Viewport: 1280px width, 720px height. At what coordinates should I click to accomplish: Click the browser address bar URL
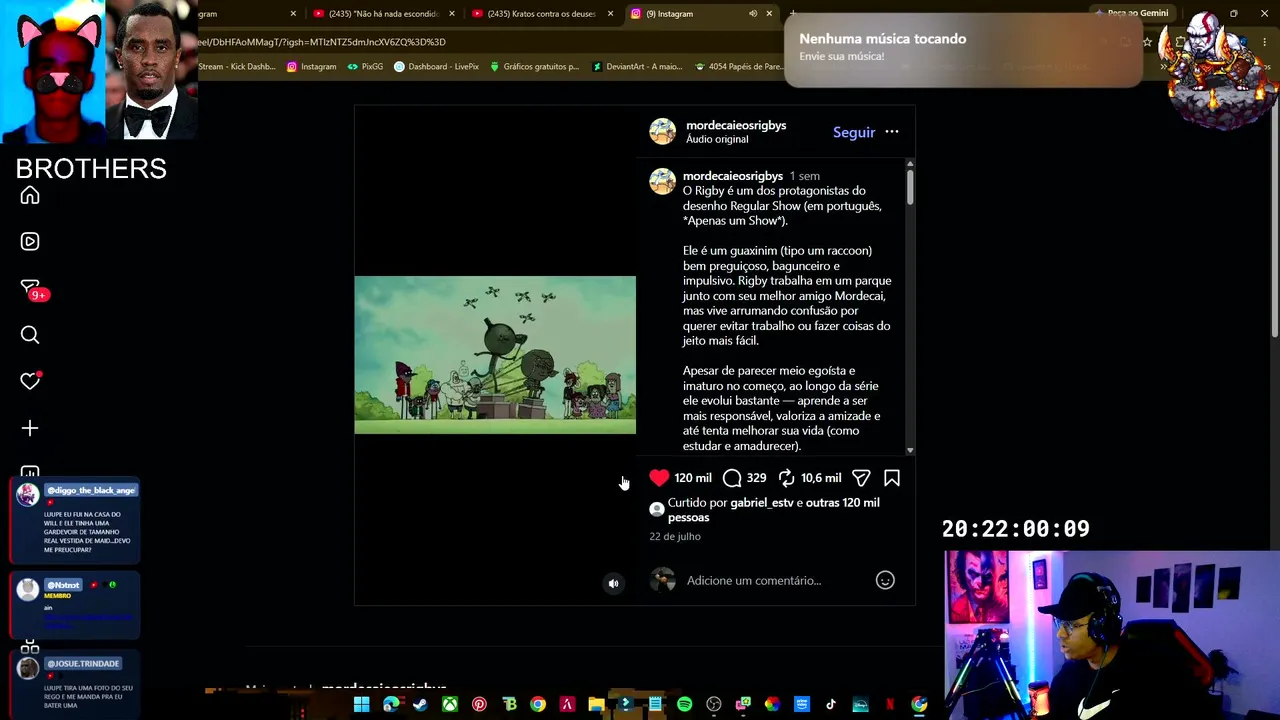click(x=322, y=42)
